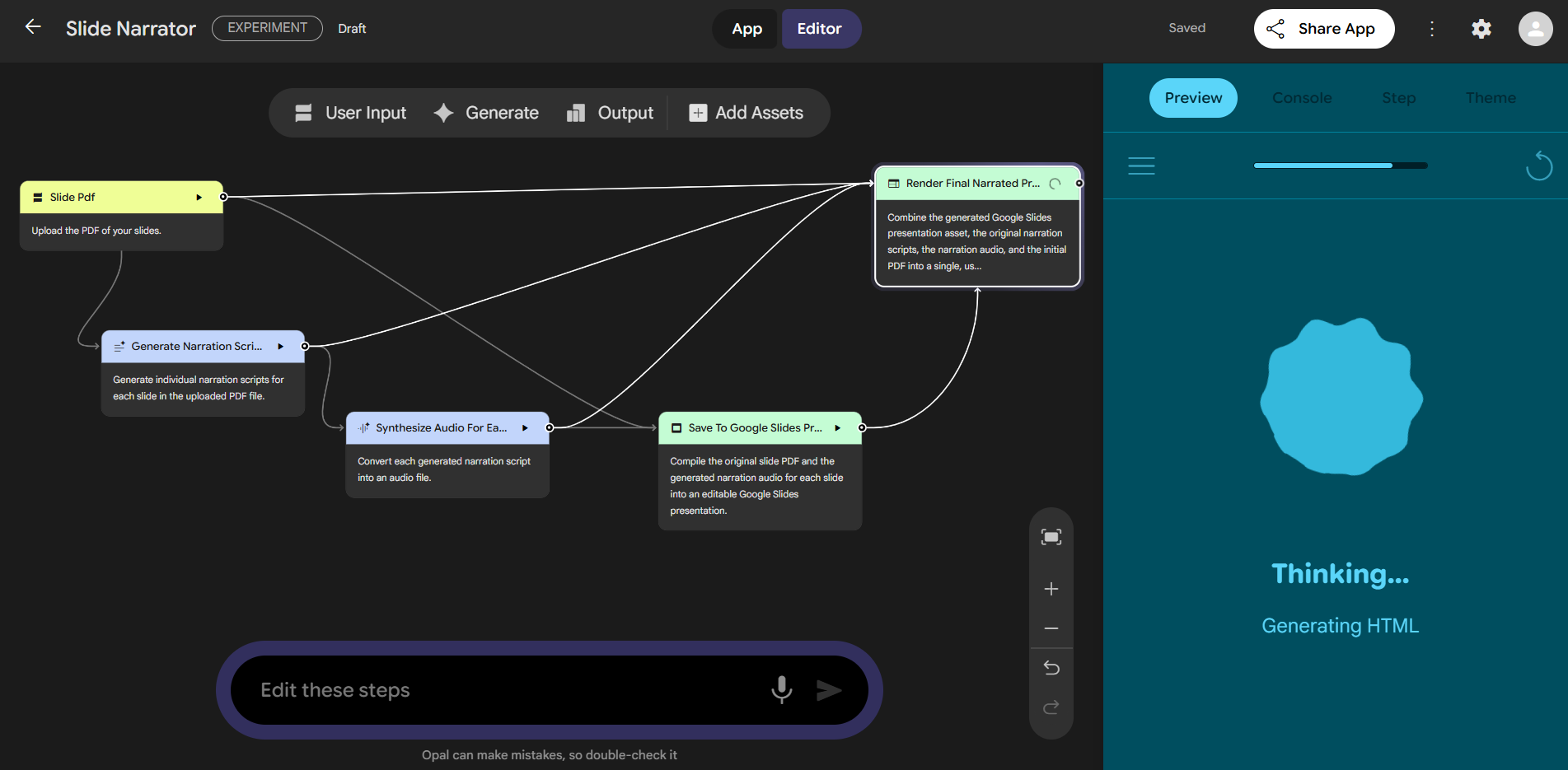Open the settings gear icon
The height and width of the screenshot is (770, 1568).
[1481, 29]
